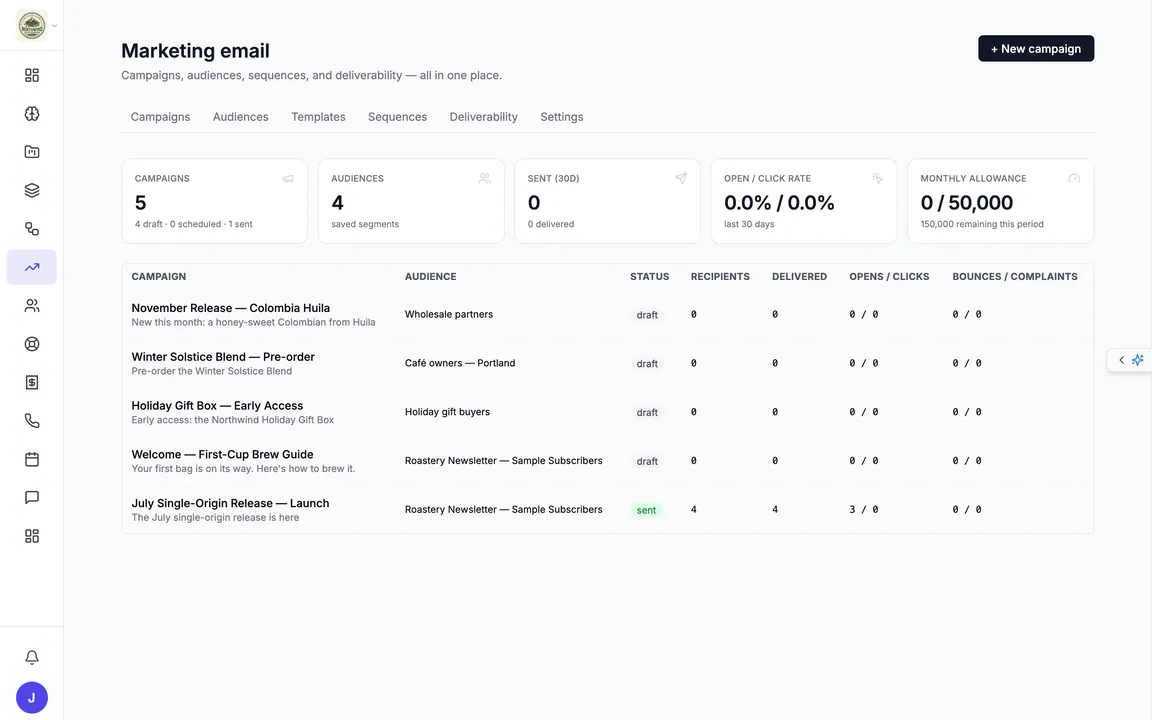Image resolution: width=1152 pixels, height=720 pixels.
Task: Switch to the Campaigns tab
Action: [x=160, y=117]
